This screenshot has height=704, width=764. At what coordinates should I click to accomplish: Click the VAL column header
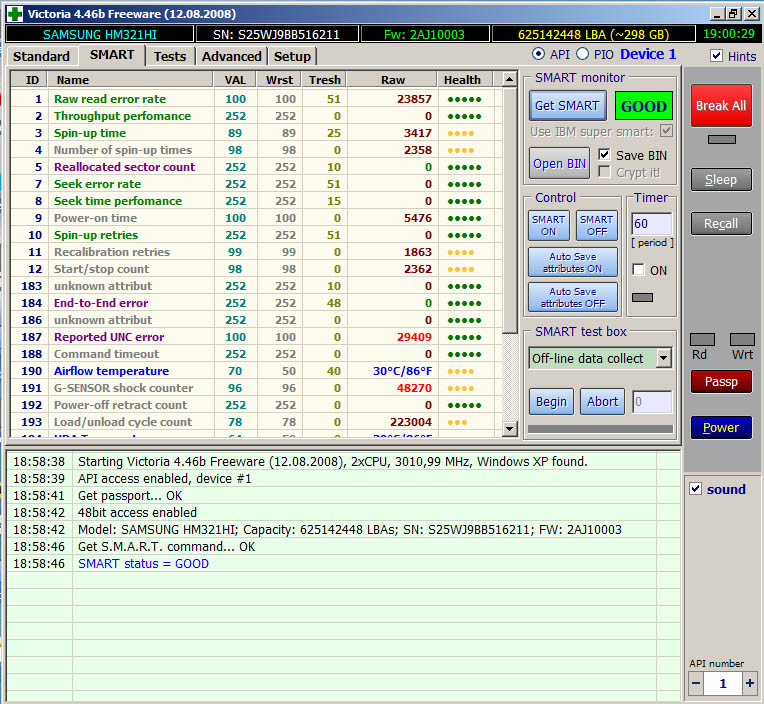[x=235, y=79]
